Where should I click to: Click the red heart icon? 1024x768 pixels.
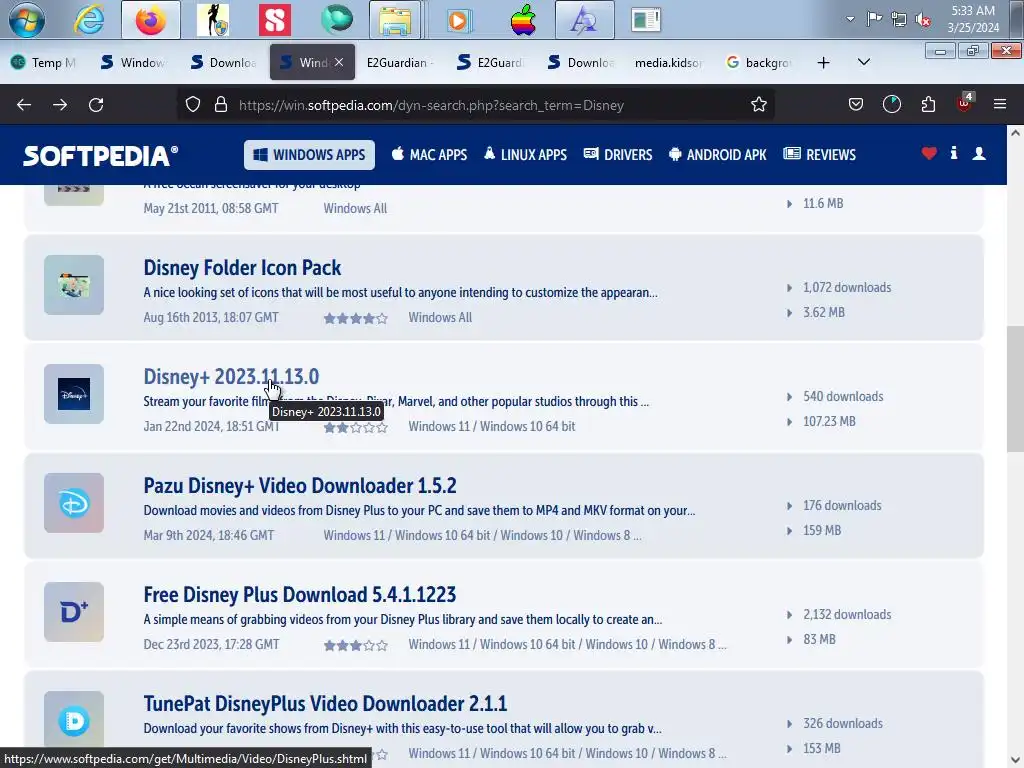point(929,153)
